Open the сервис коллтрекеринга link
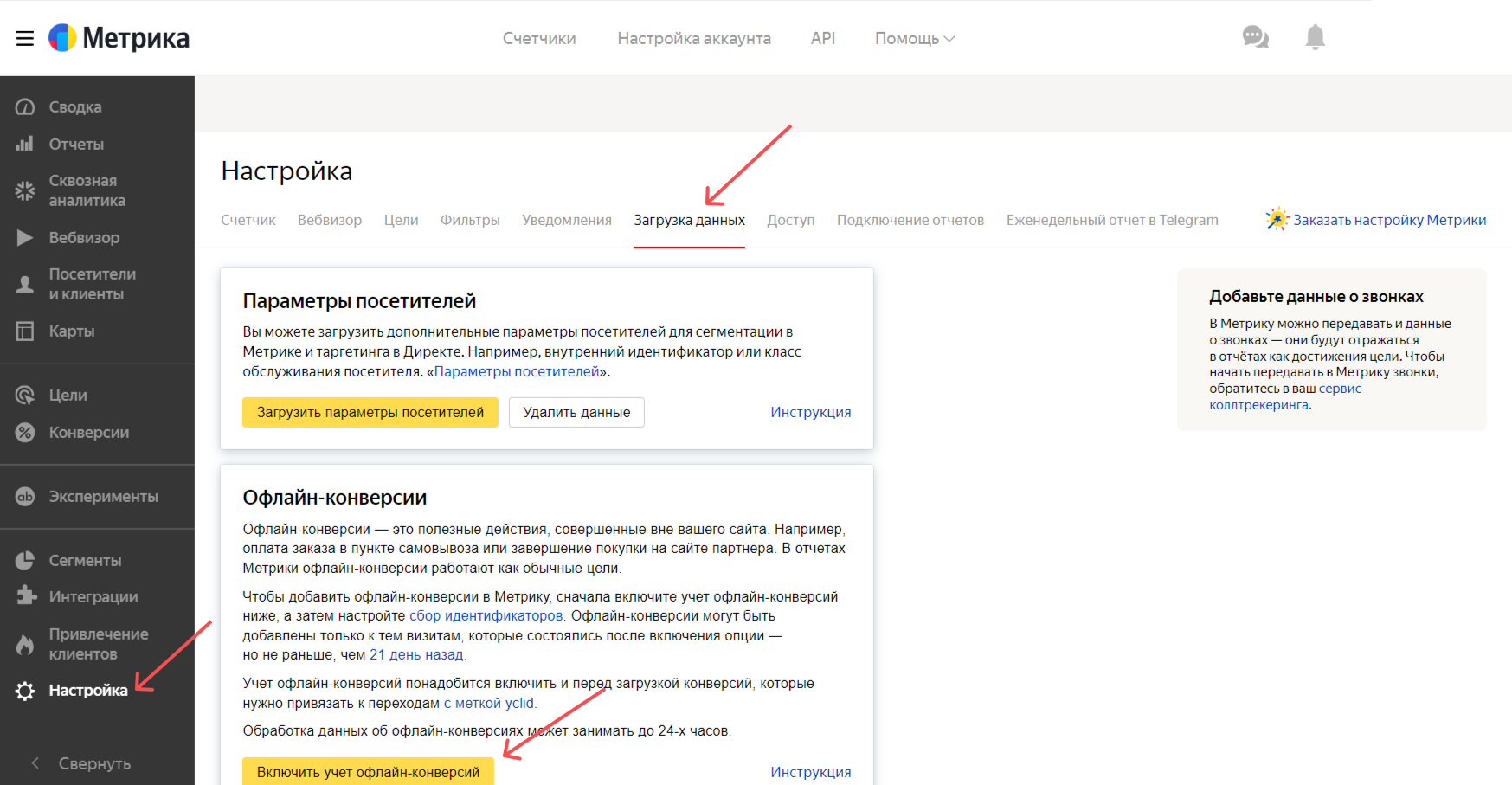This screenshot has height=785, width=1512. coord(1284,397)
